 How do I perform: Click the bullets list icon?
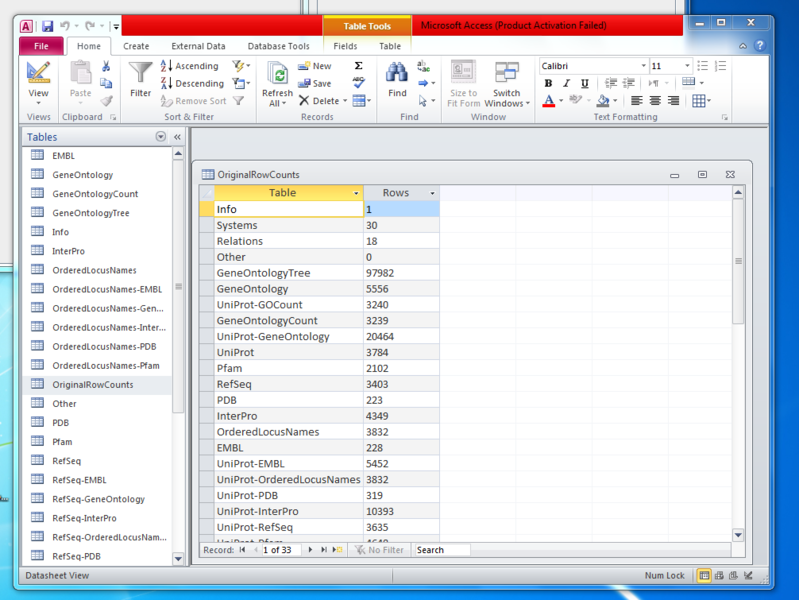(x=703, y=66)
